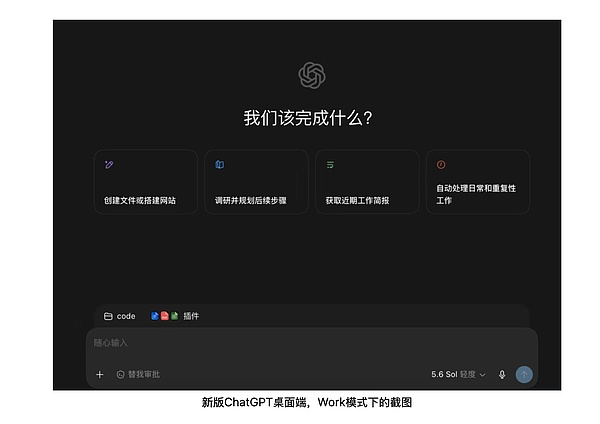This screenshot has height=424, width=600.
Task: Open the 5.6 Sol 轻度 model dropdown
Action: click(x=458, y=374)
